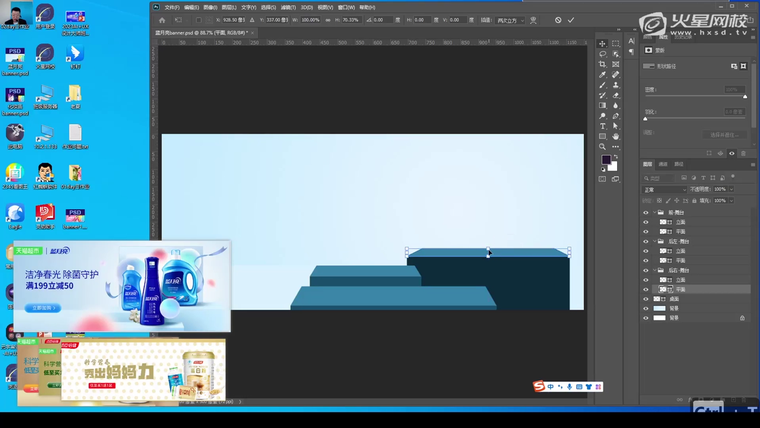Select the Crop tool

602,64
